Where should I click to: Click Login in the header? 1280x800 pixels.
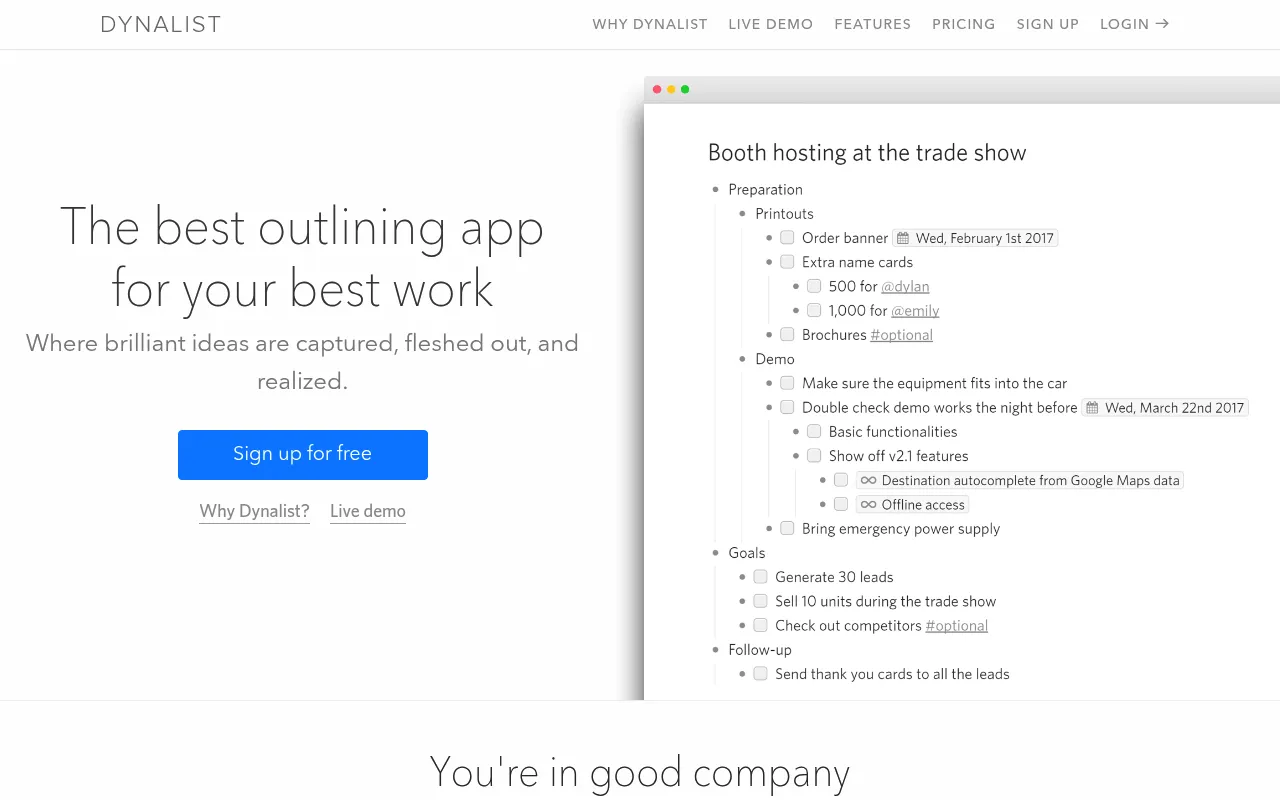tap(1134, 24)
